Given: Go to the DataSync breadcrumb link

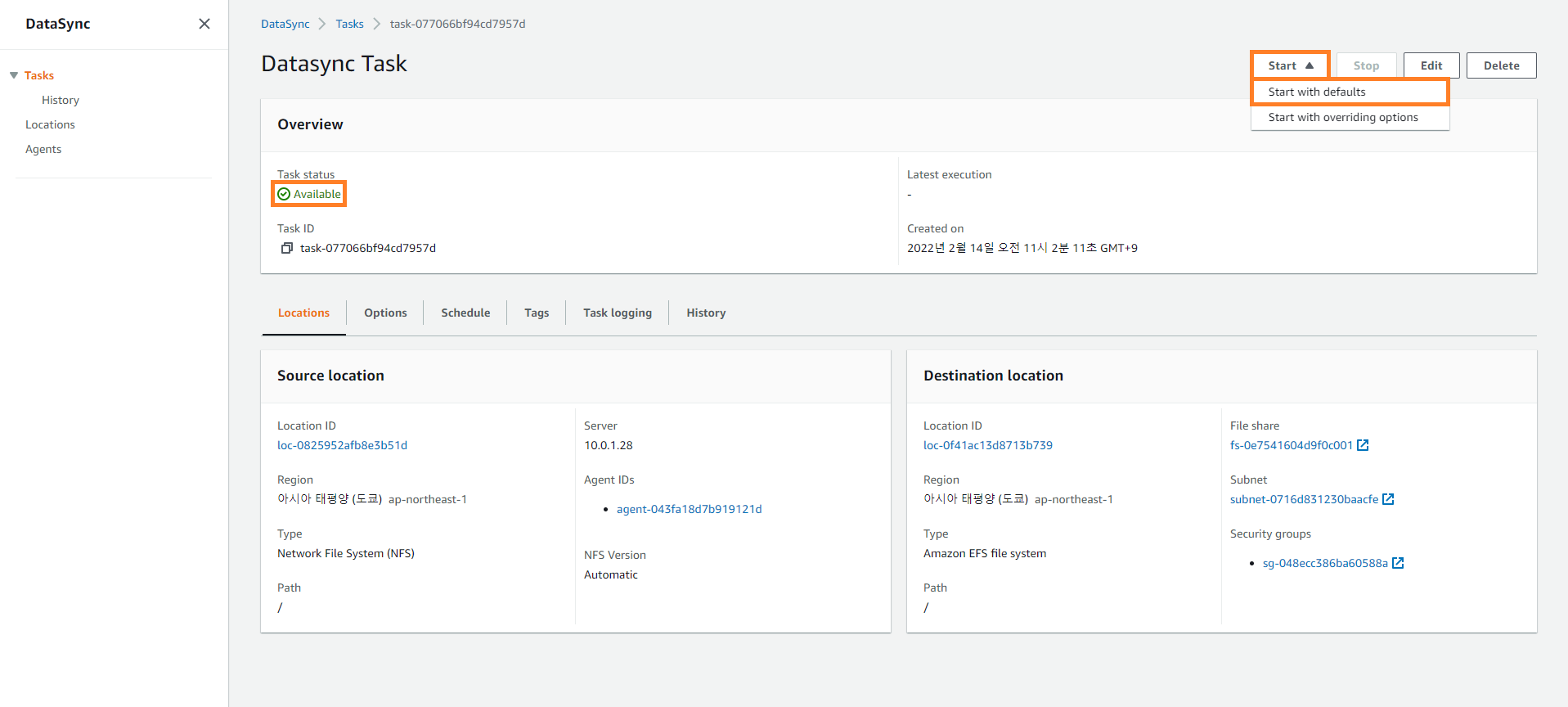Looking at the screenshot, I should pos(285,24).
